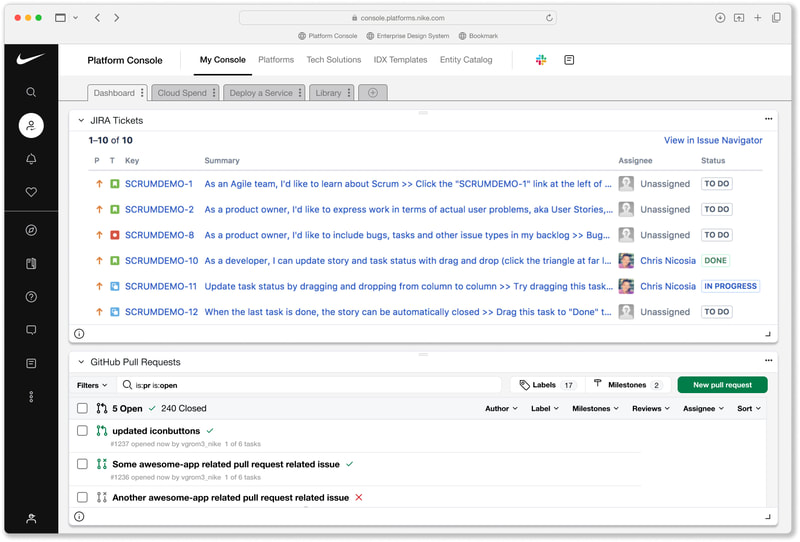Click Safari downloads icon
The image size is (800, 542).
click(720, 18)
